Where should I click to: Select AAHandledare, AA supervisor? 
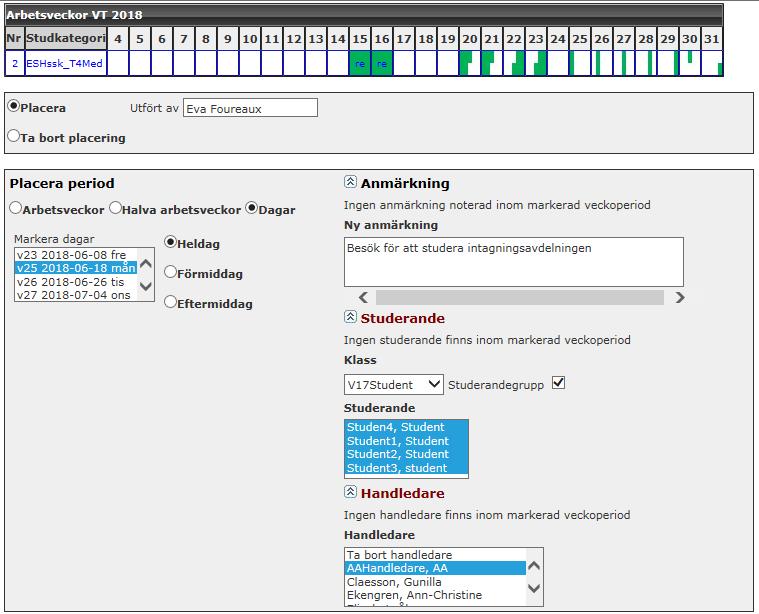tap(436, 568)
